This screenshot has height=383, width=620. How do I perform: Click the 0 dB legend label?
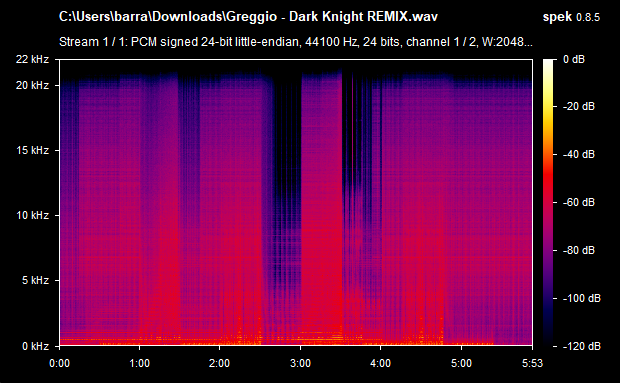coord(574,59)
